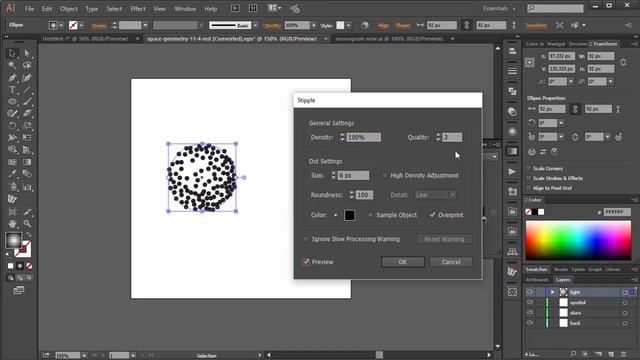Choose the Line Segment tool
Viewport: 640px width, 360px height.
click(27, 89)
